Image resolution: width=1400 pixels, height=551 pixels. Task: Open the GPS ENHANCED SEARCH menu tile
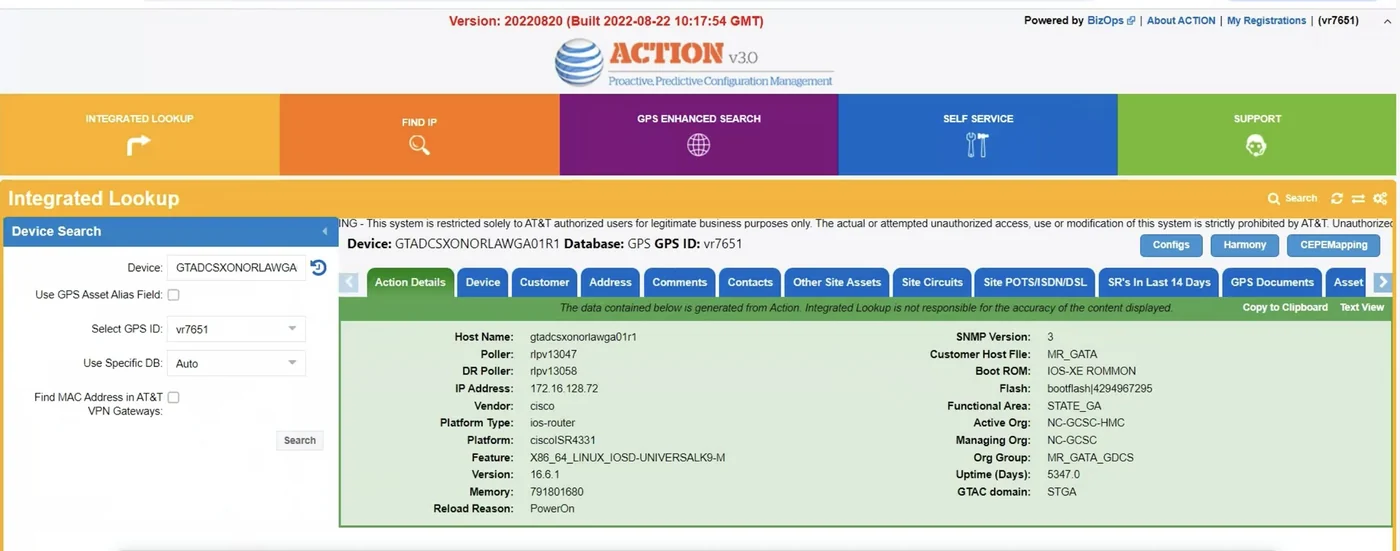[x=699, y=135]
